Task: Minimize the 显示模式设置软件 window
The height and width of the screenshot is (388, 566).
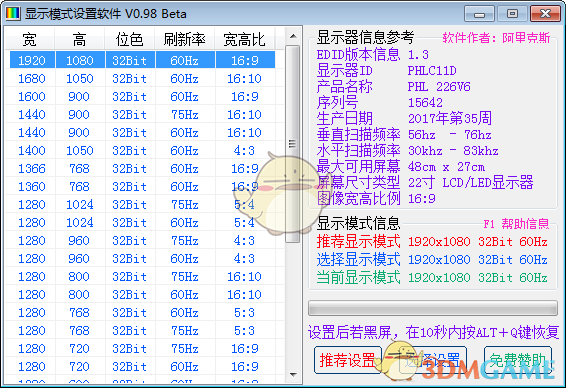Action: point(479,14)
